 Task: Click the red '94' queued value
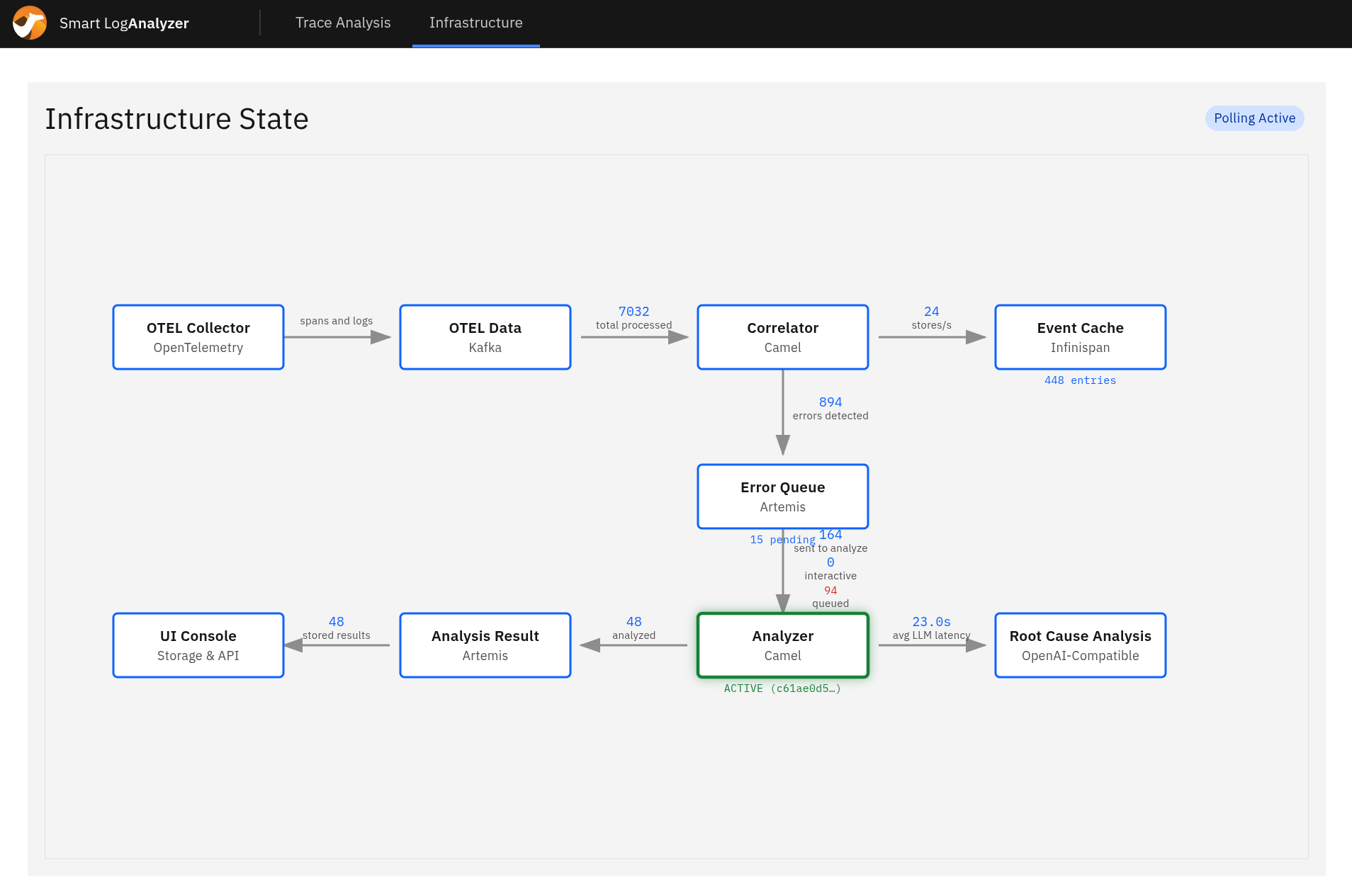tap(830, 591)
